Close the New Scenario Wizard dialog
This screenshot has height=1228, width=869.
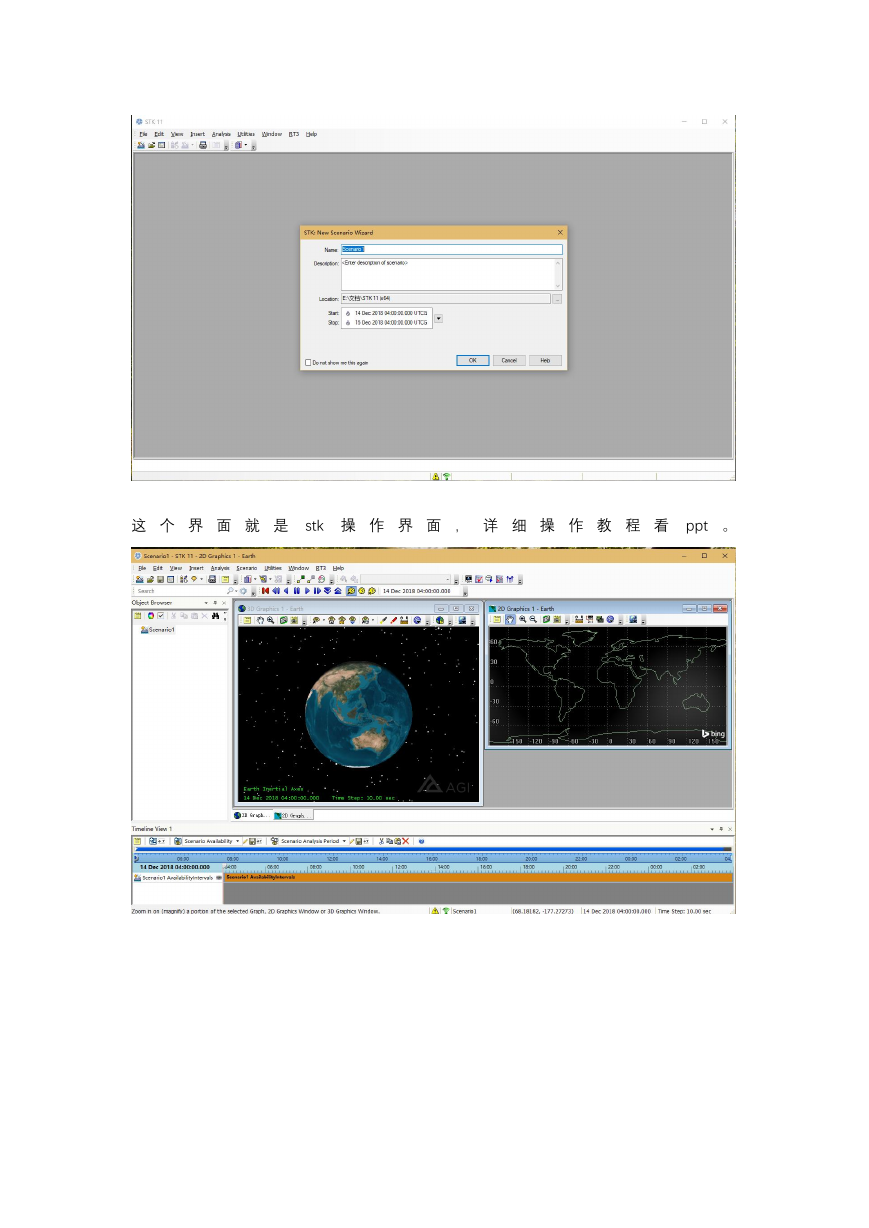(x=559, y=232)
